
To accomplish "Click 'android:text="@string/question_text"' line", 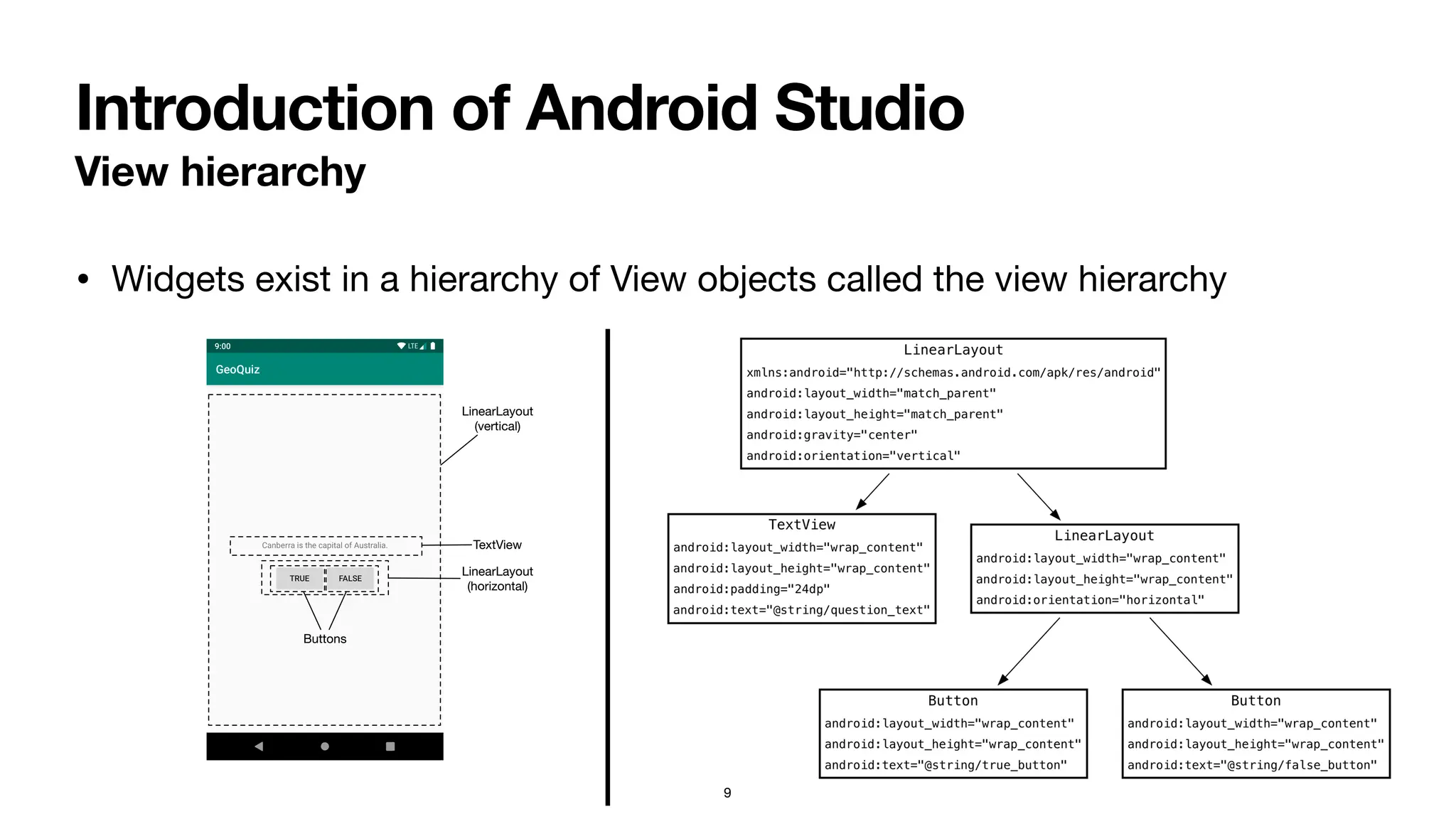I will click(801, 610).
